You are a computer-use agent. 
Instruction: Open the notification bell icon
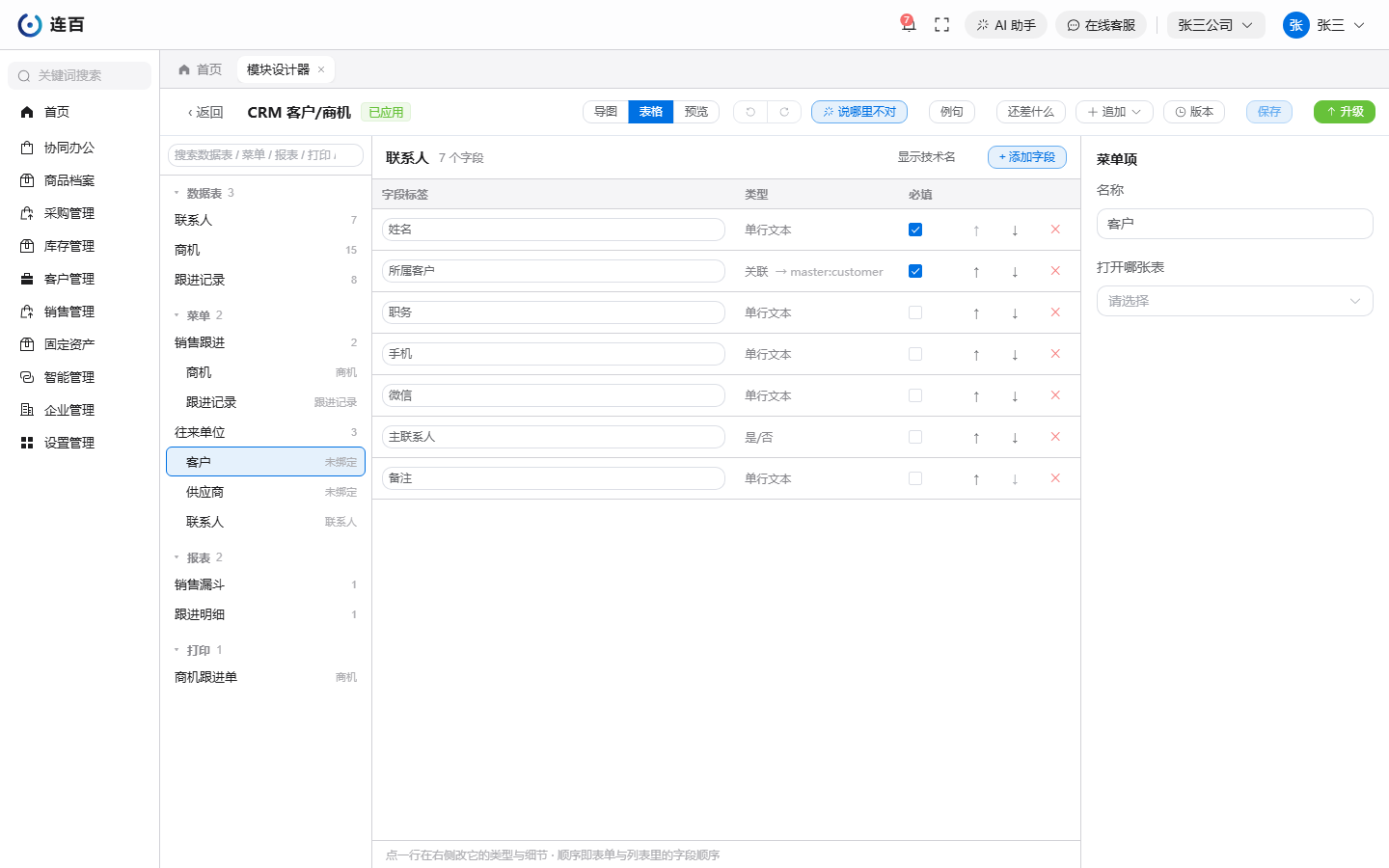pos(908,24)
